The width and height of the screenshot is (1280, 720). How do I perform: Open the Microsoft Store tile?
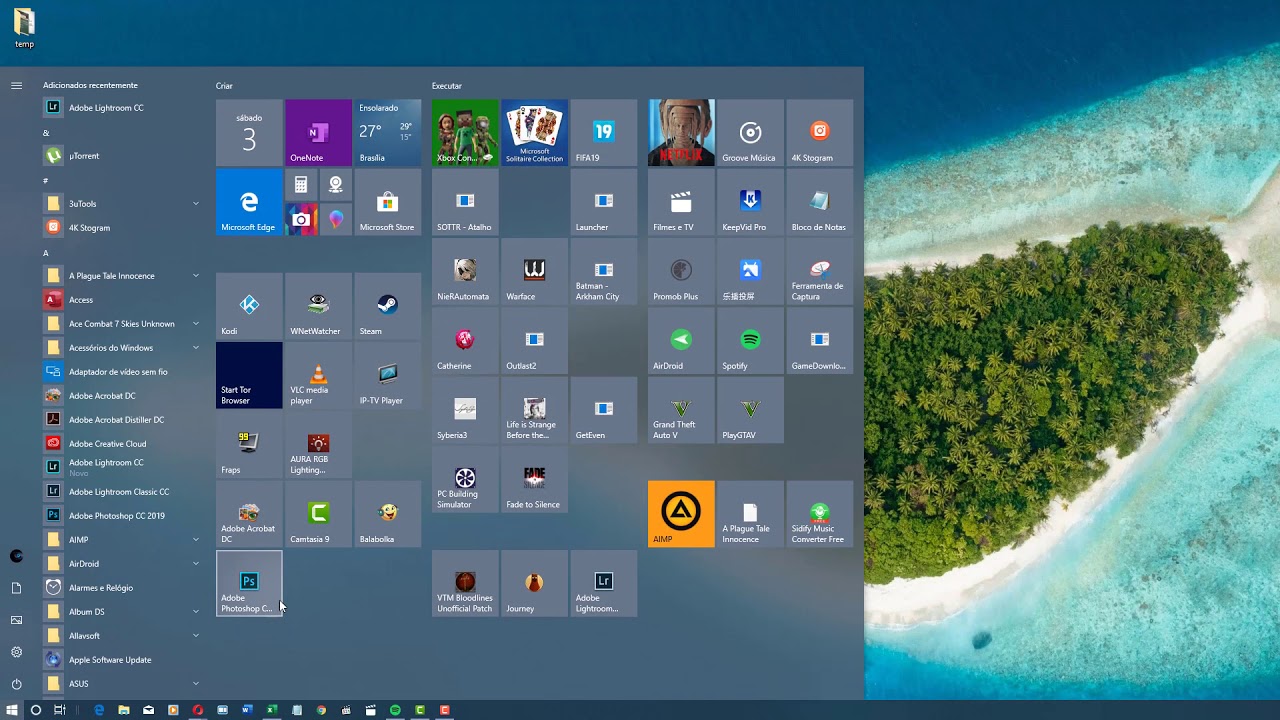(x=387, y=201)
